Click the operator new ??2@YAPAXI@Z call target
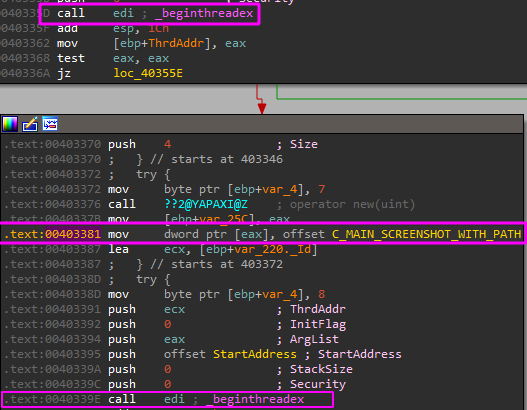 [x=206, y=204]
